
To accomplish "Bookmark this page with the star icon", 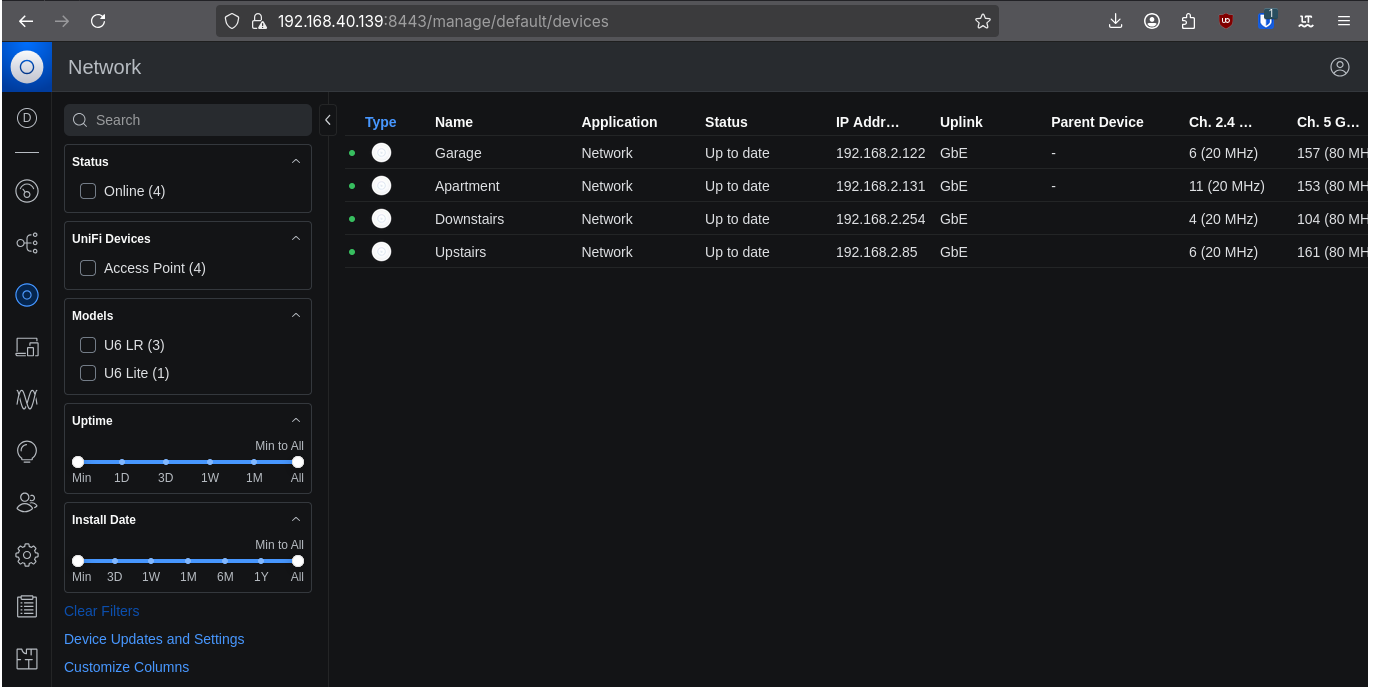I will pyautogui.click(x=982, y=21).
